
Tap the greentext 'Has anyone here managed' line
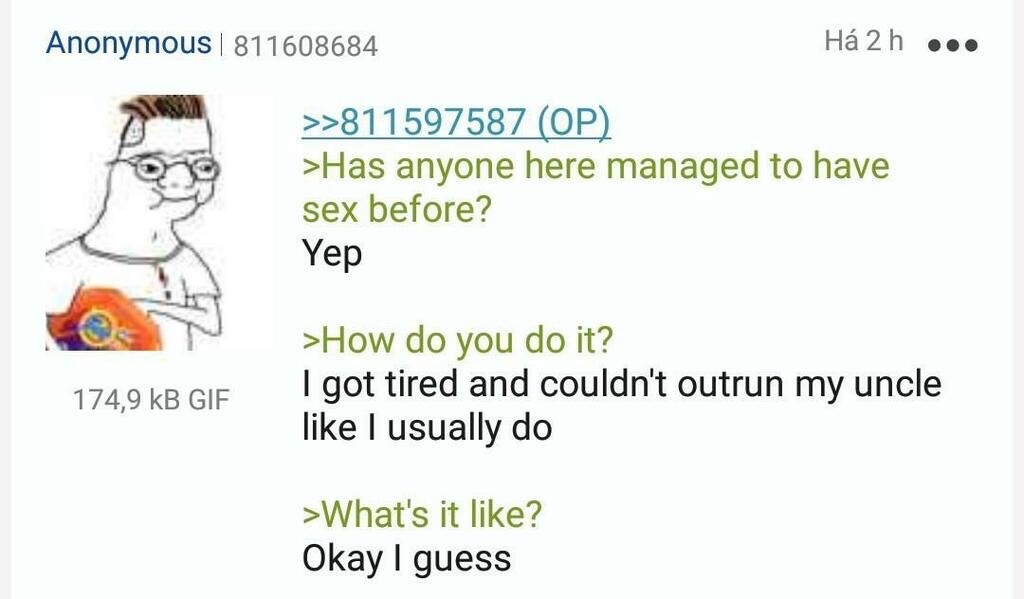596,167
